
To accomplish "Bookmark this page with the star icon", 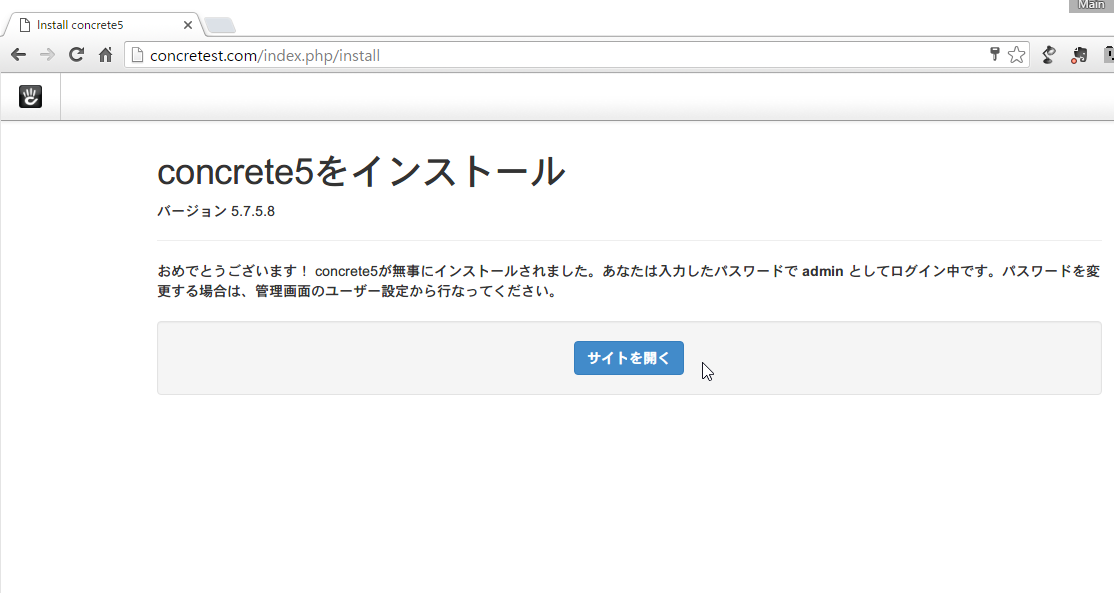I will [1017, 55].
